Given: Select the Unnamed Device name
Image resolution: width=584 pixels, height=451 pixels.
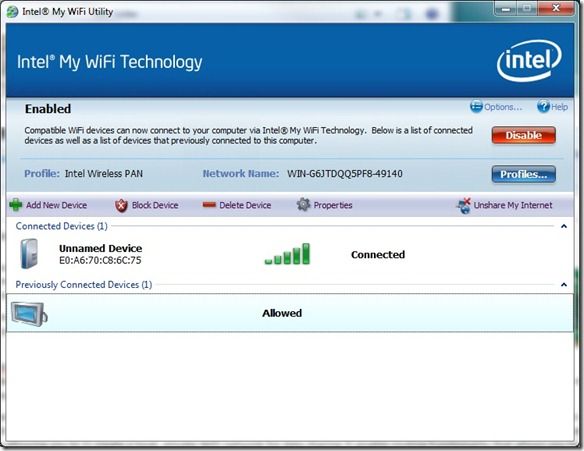Looking at the screenshot, I should pyautogui.click(x=101, y=248).
